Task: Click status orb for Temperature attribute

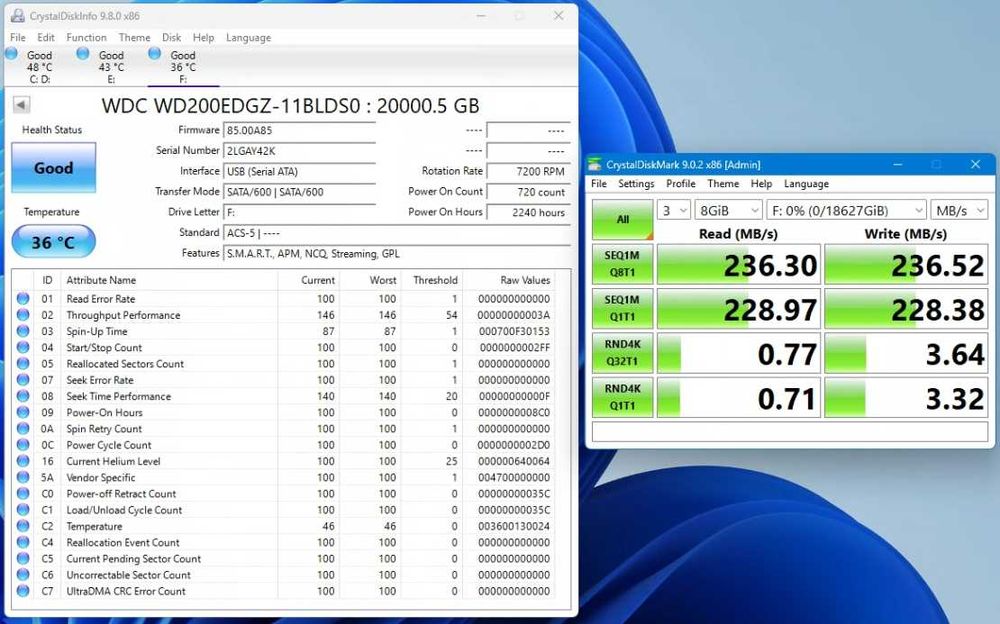Action: [x=23, y=526]
